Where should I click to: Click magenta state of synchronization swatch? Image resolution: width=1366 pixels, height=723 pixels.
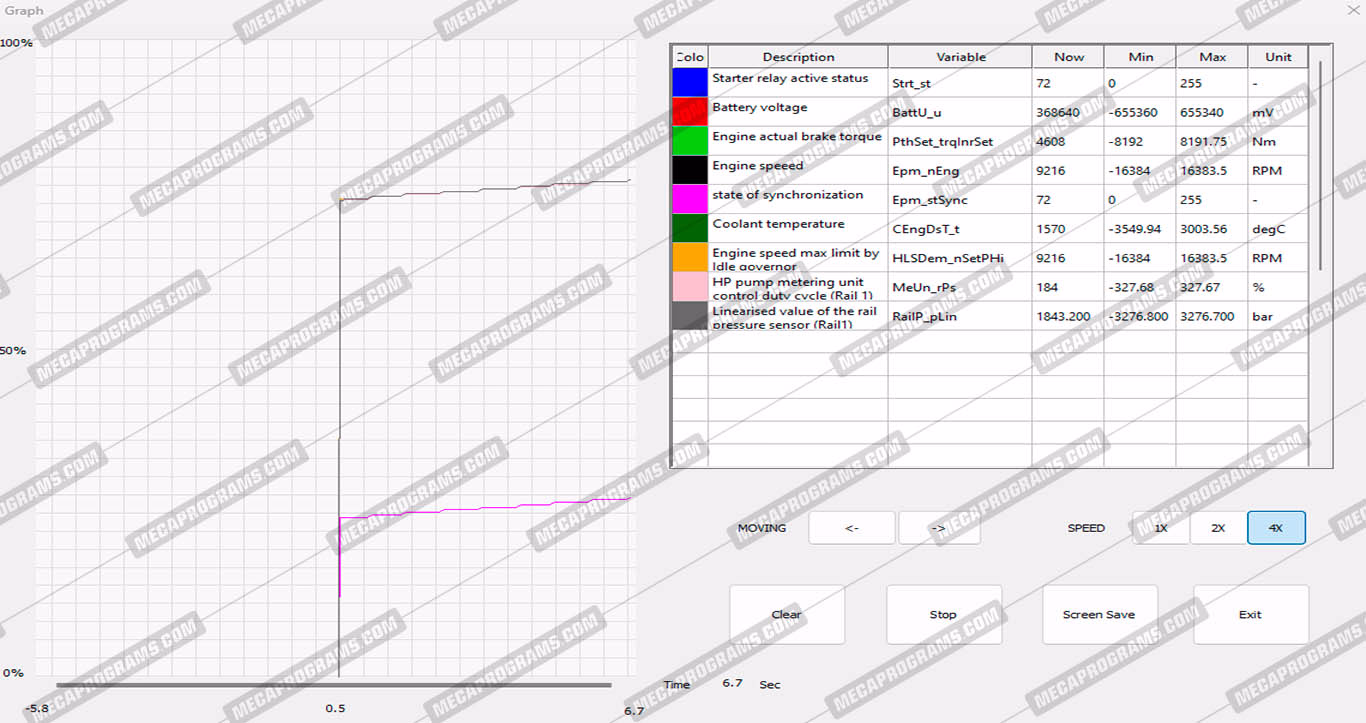(x=689, y=199)
